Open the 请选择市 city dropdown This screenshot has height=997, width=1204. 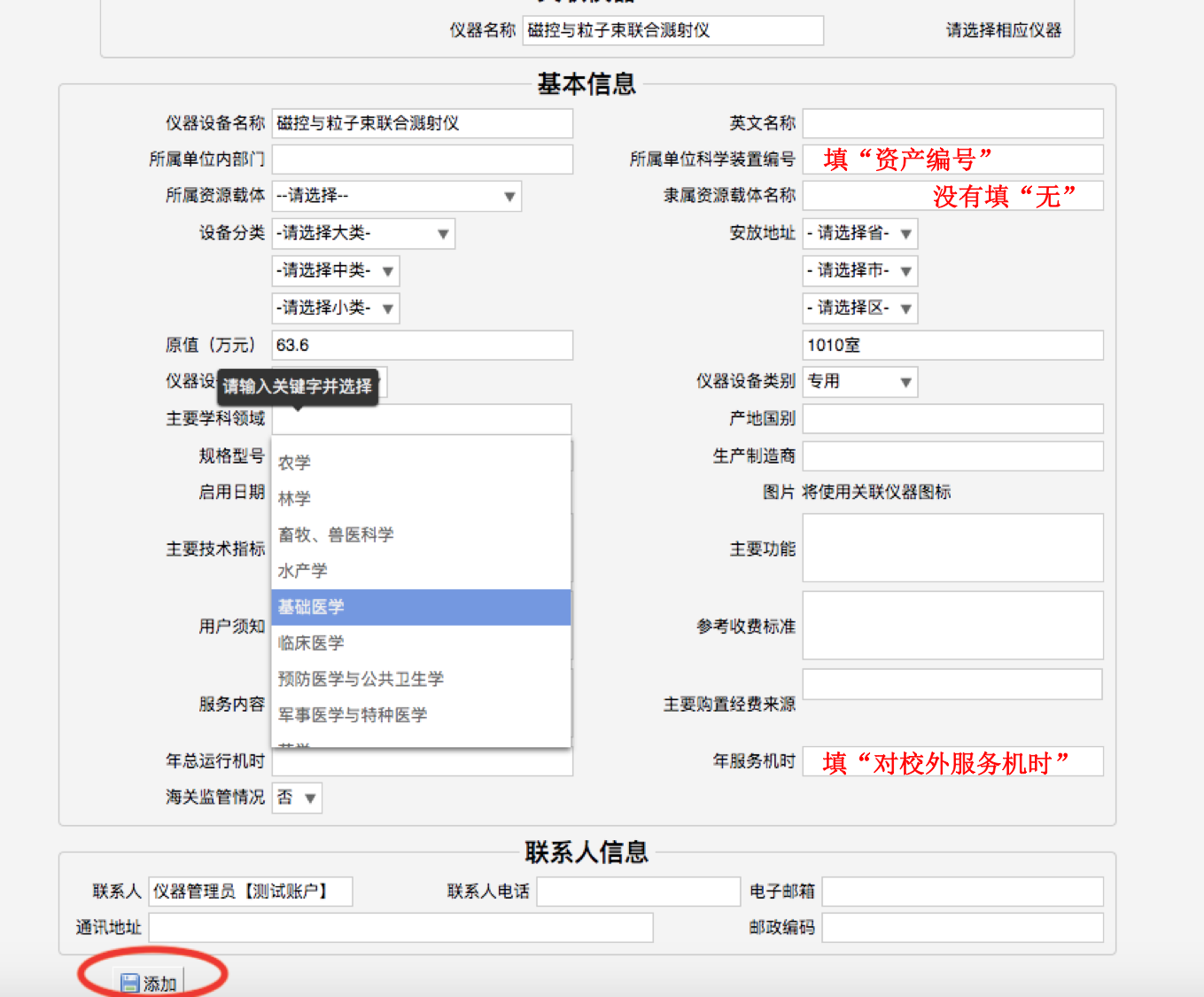(x=859, y=270)
